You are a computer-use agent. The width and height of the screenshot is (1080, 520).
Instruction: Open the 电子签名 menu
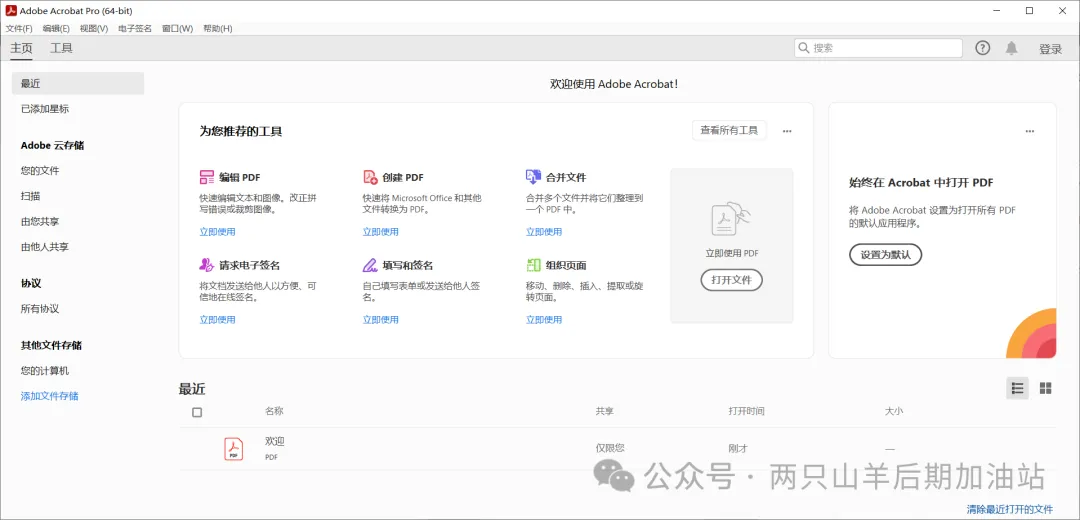pyautogui.click(x=135, y=28)
